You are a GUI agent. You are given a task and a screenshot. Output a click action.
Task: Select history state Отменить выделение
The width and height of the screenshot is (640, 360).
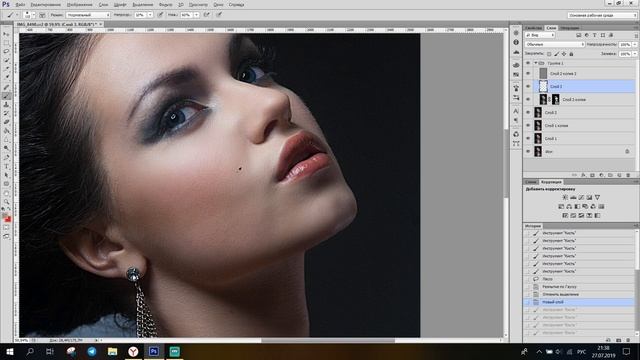[560, 294]
